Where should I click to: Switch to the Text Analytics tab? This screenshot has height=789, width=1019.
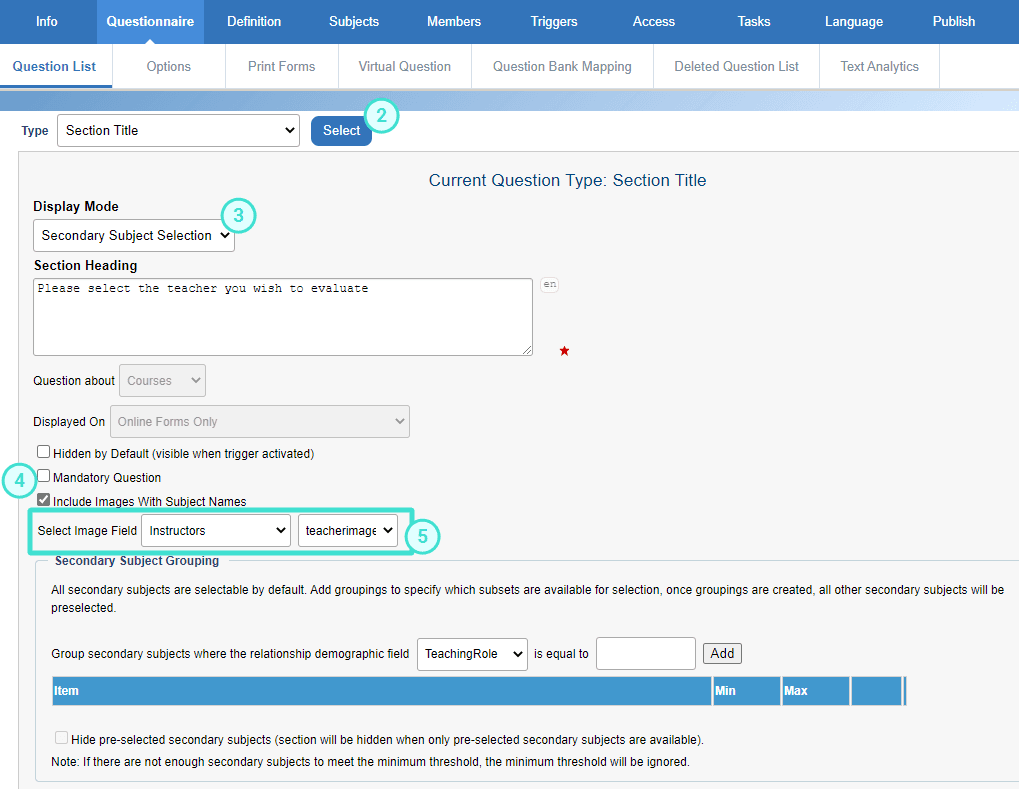pos(878,66)
